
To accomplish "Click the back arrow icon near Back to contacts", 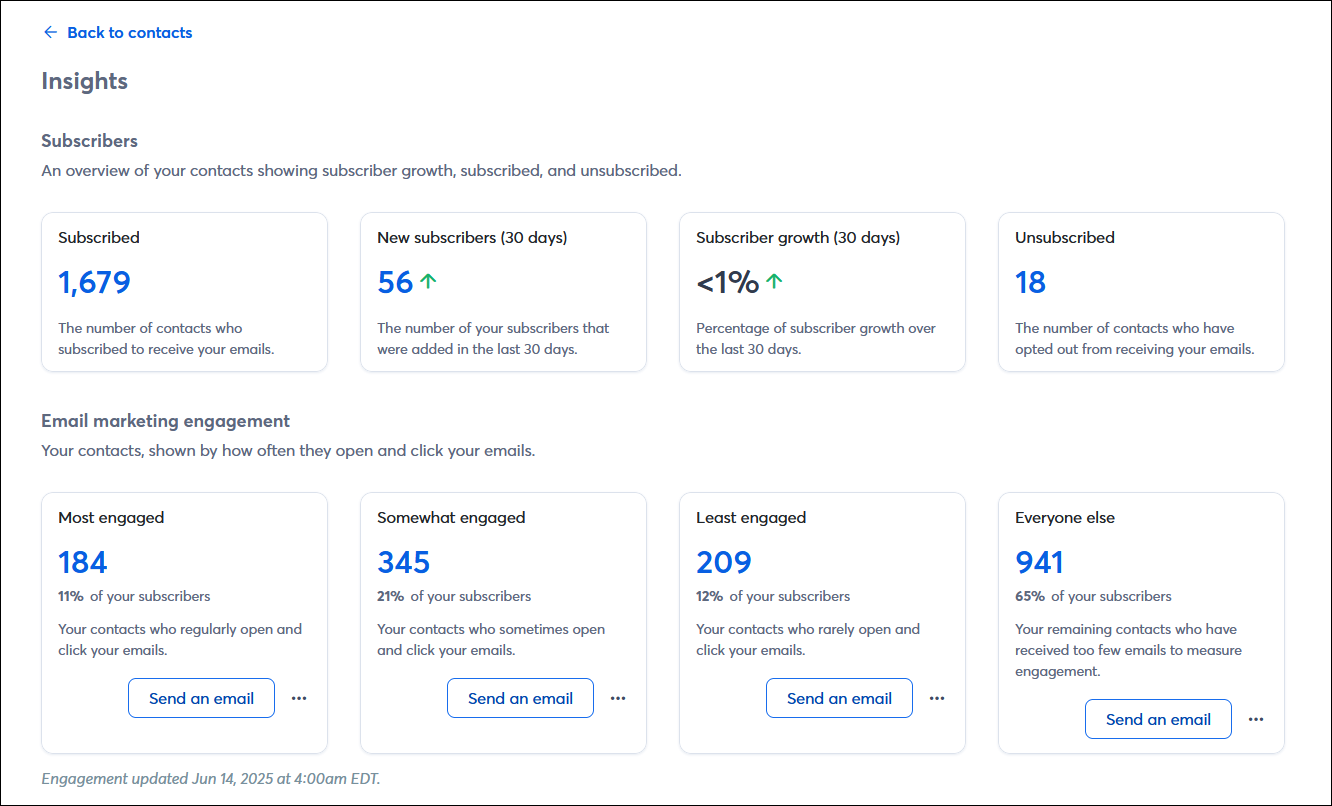I will (50, 32).
